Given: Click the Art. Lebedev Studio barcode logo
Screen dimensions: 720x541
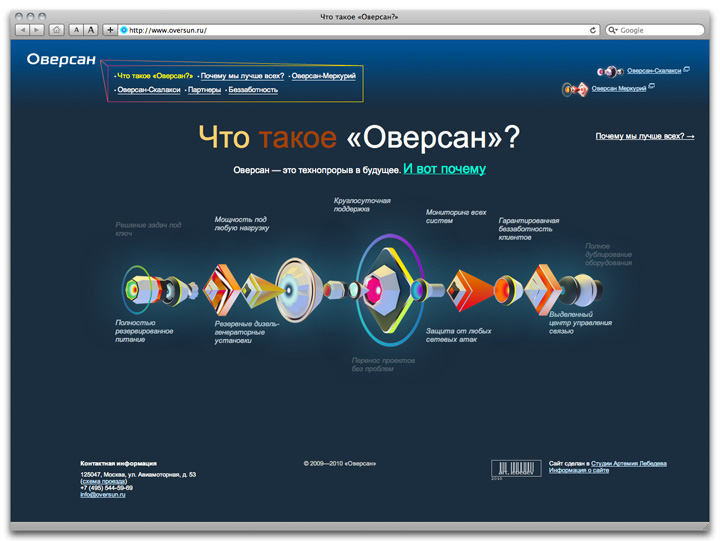Looking at the screenshot, I should (x=515, y=467).
